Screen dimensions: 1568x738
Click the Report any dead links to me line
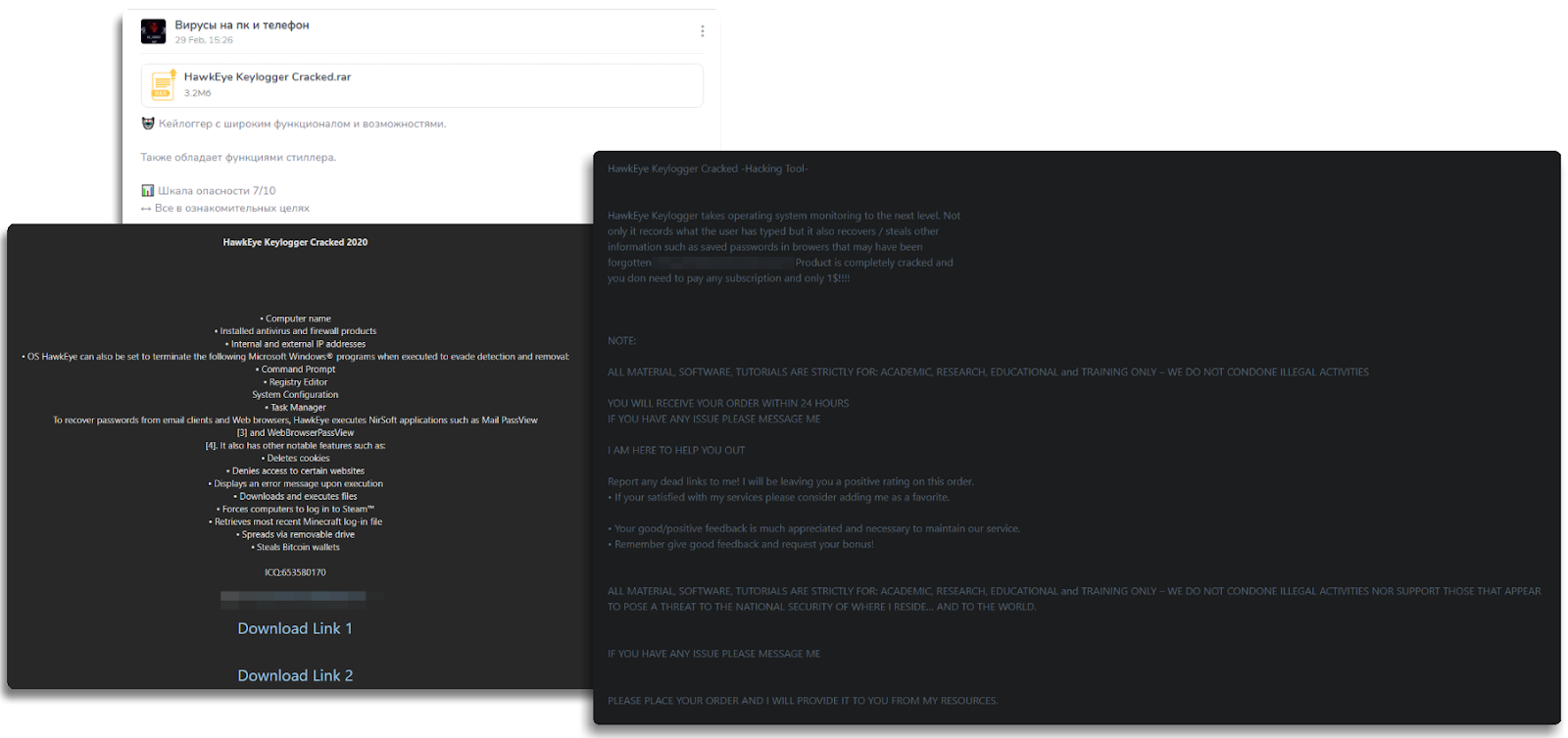click(x=790, y=481)
